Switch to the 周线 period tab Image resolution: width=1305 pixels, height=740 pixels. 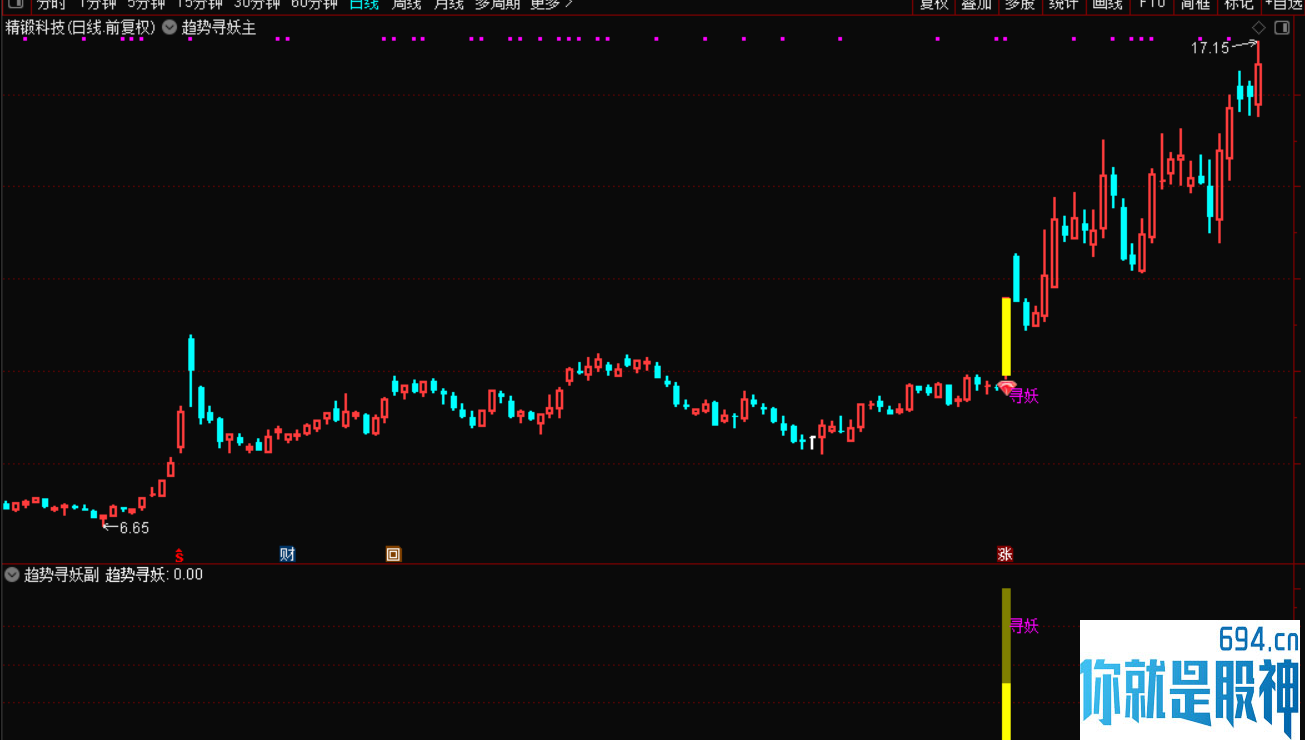point(406,4)
